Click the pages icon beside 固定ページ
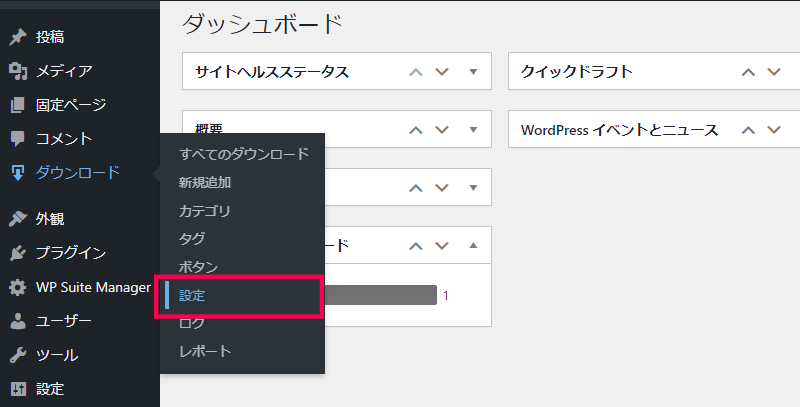Screen dimensions: 800x407 pos(17,105)
